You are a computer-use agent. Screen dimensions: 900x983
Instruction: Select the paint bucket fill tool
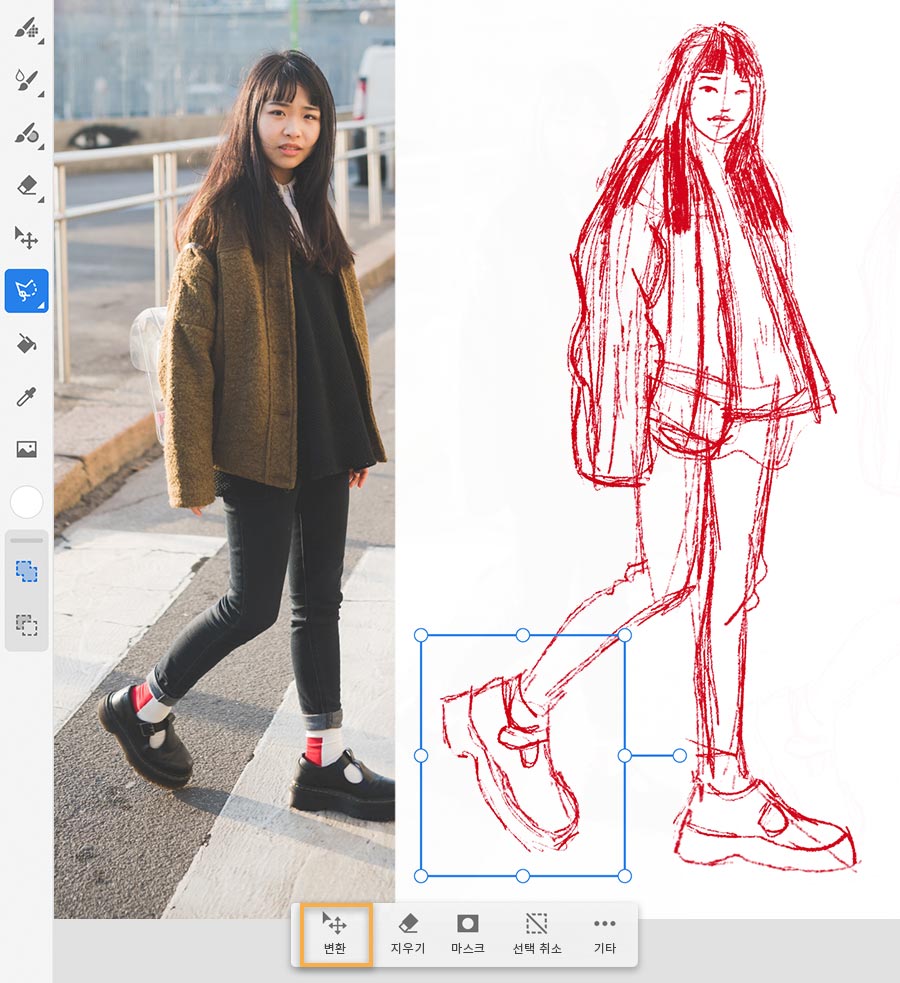coord(26,344)
